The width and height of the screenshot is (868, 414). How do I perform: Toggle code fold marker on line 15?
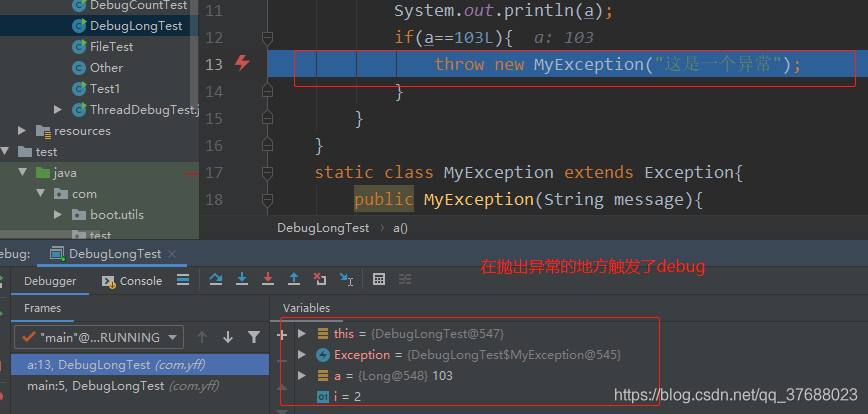[x=267, y=117]
